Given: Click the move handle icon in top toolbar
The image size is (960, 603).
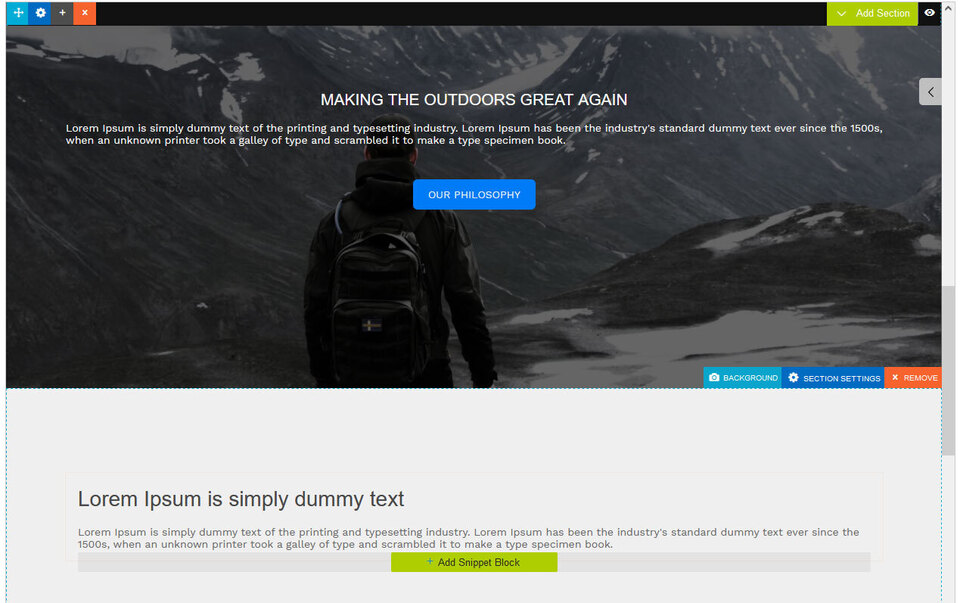Looking at the screenshot, I should tap(18, 13).
